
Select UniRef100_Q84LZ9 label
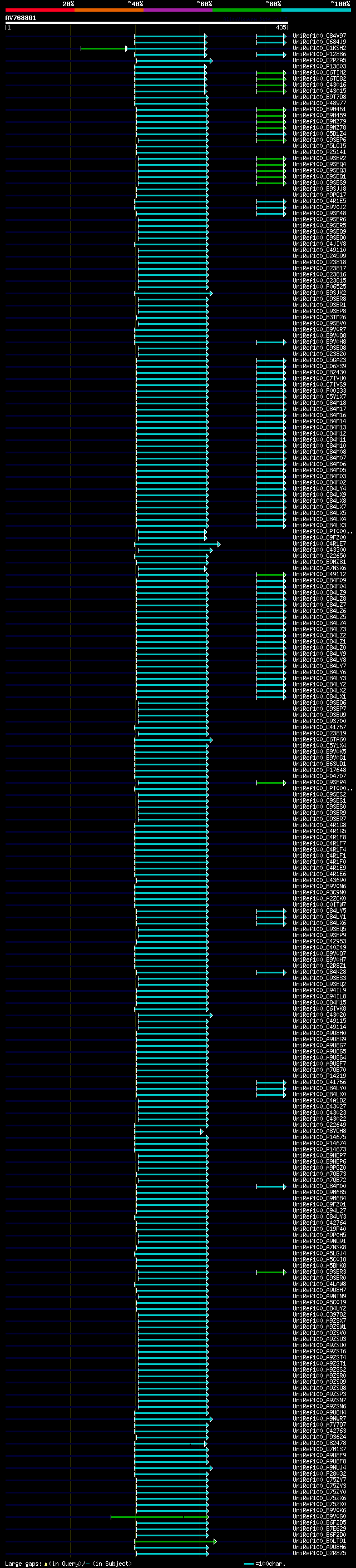click(319, 592)
